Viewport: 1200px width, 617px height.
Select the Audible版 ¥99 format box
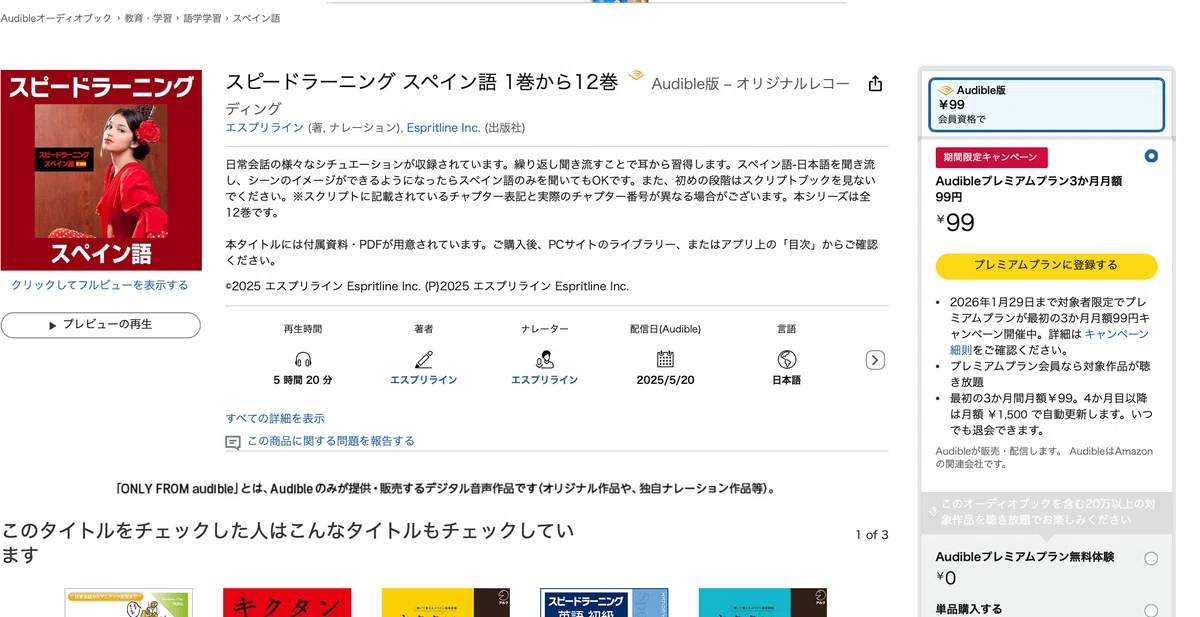coord(1047,105)
